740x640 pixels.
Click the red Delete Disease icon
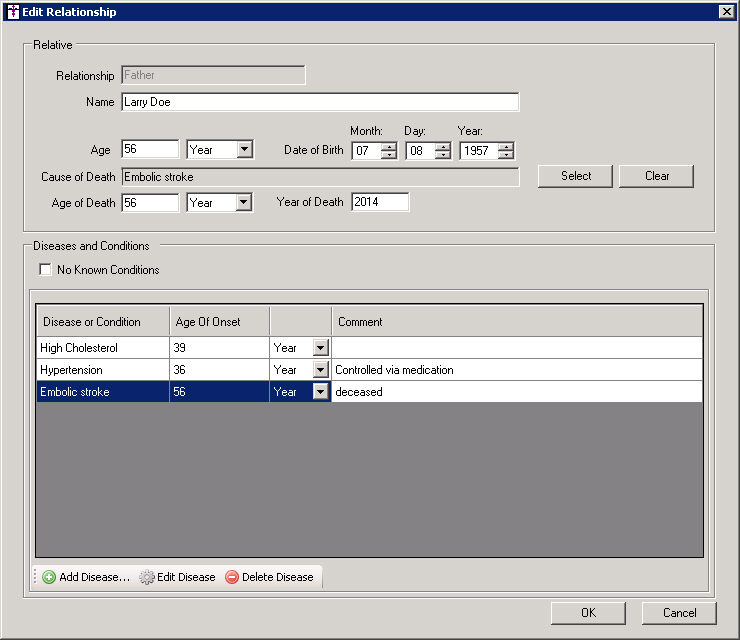[x=232, y=577]
